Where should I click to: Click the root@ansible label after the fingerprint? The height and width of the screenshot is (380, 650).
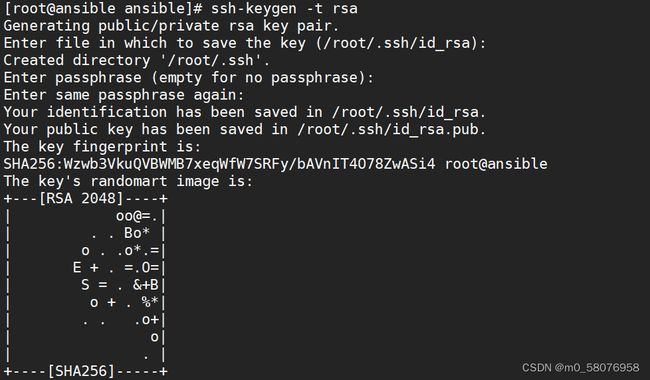[x=496, y=164]
